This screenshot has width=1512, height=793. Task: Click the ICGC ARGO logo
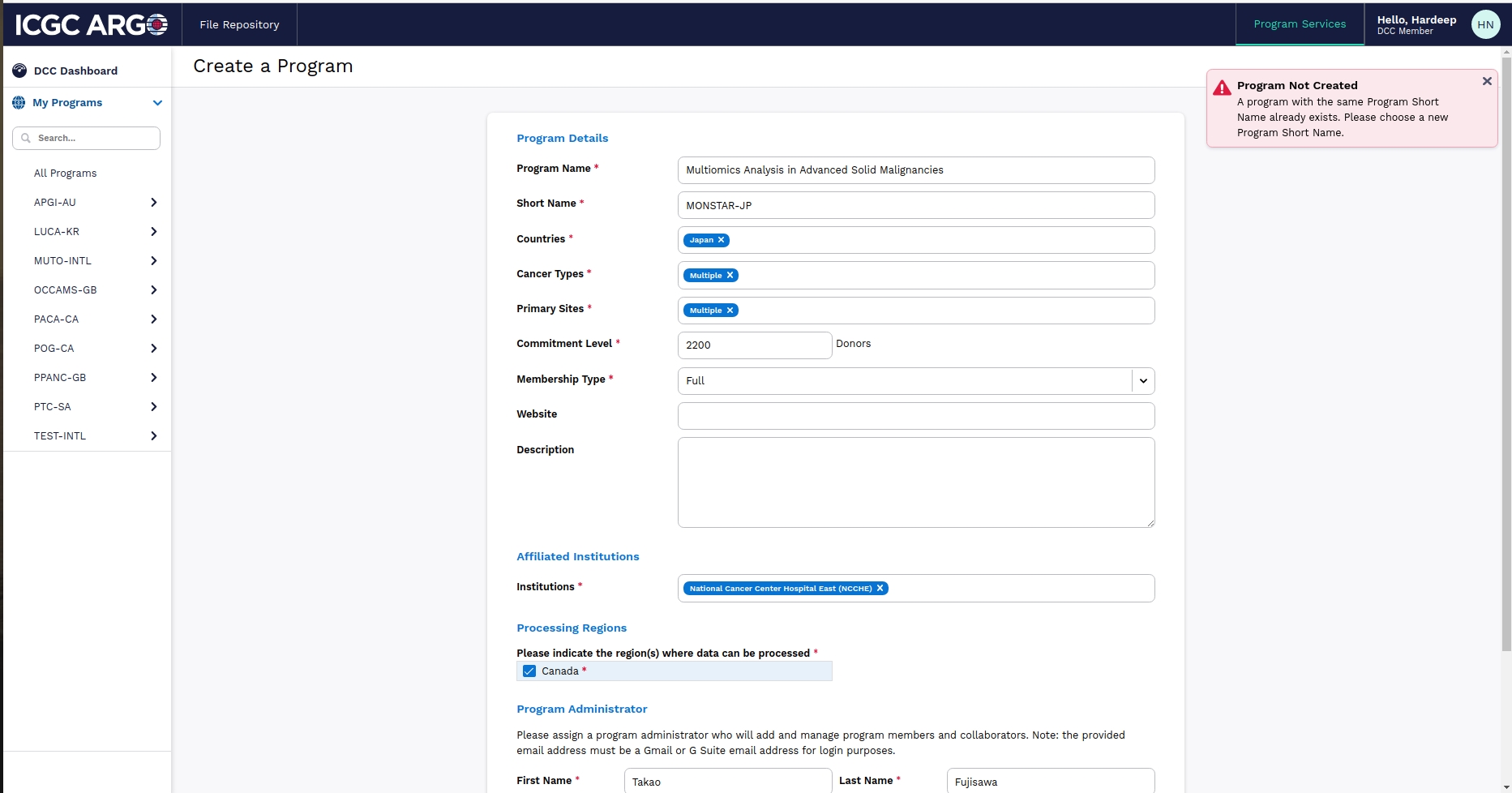[x=89, y=24]
